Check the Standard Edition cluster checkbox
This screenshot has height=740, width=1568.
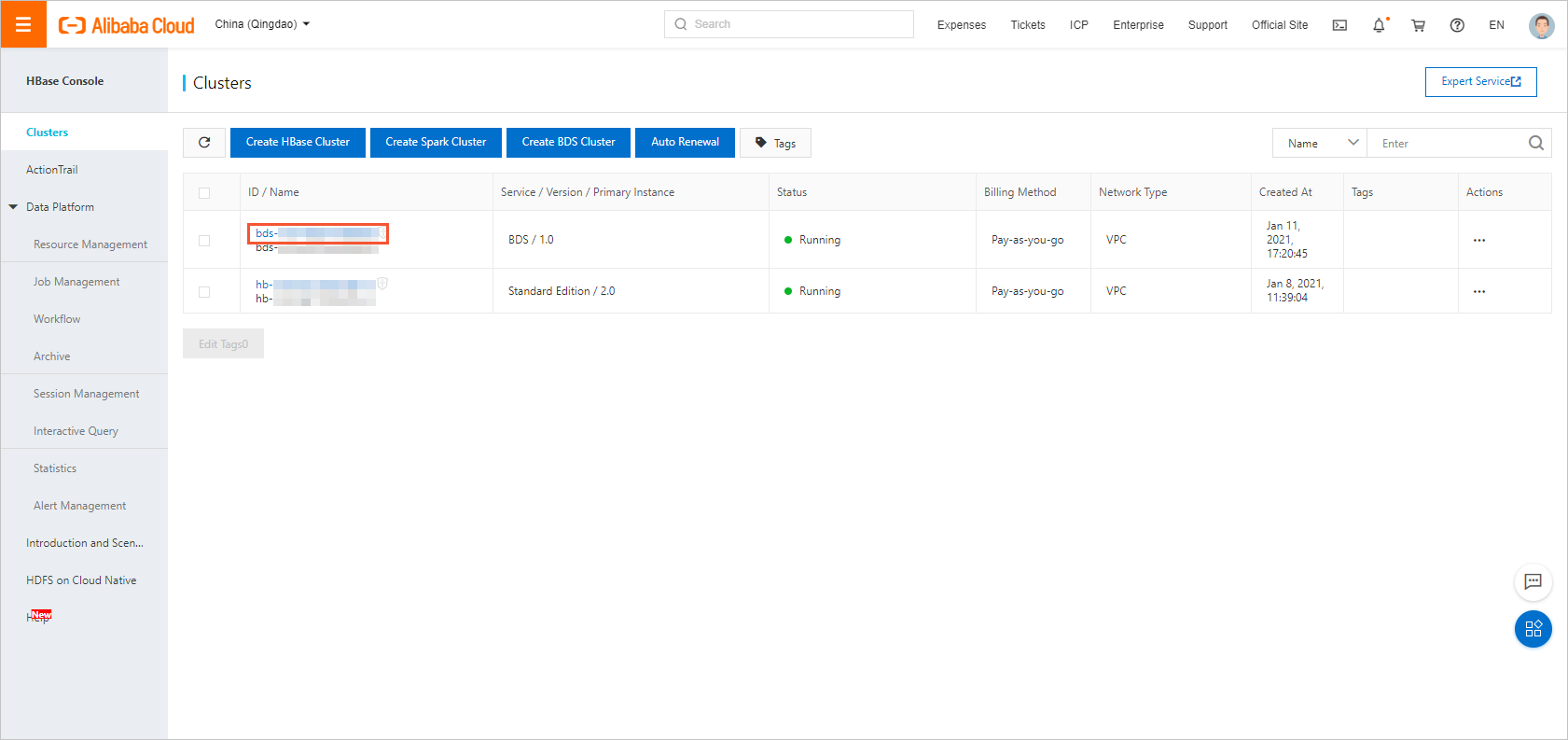[x=204, y=292]
